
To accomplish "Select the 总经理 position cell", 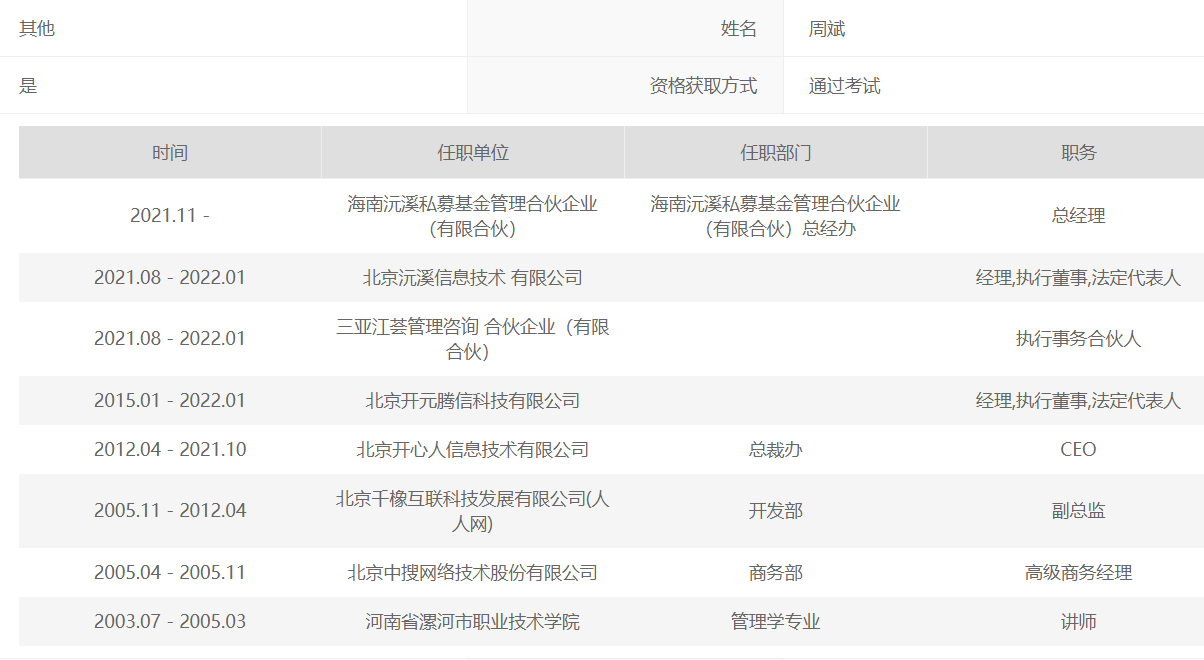I will (x=1079, y=216).
